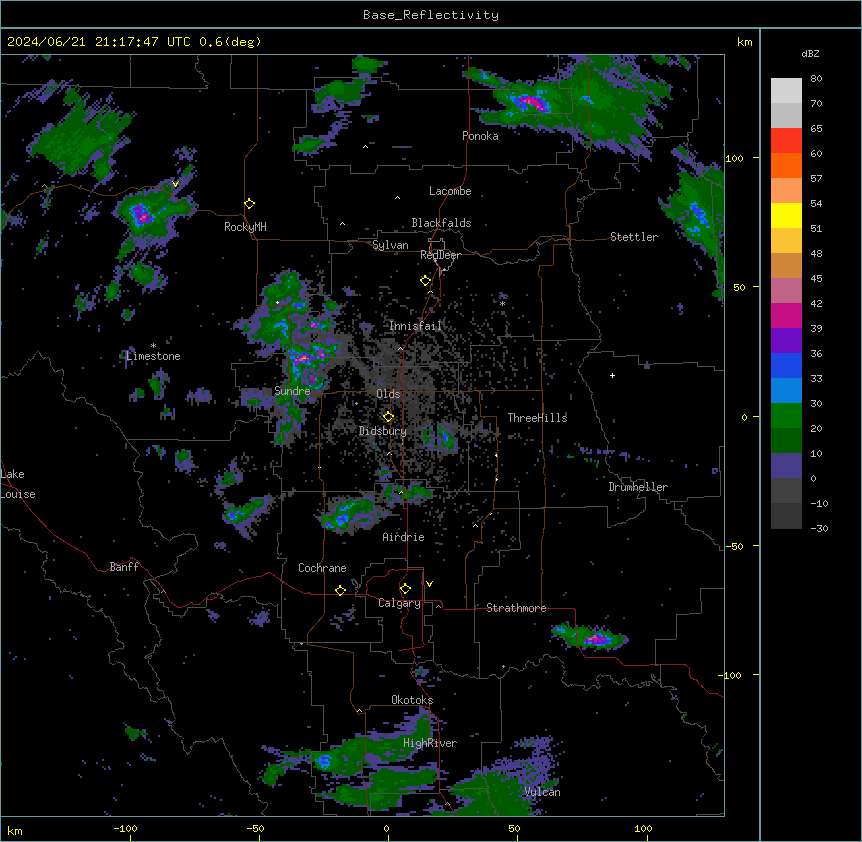Click the blue echo west of HighRiver
This screenshot has height=842, width=862.
click(x=324, y=761)
